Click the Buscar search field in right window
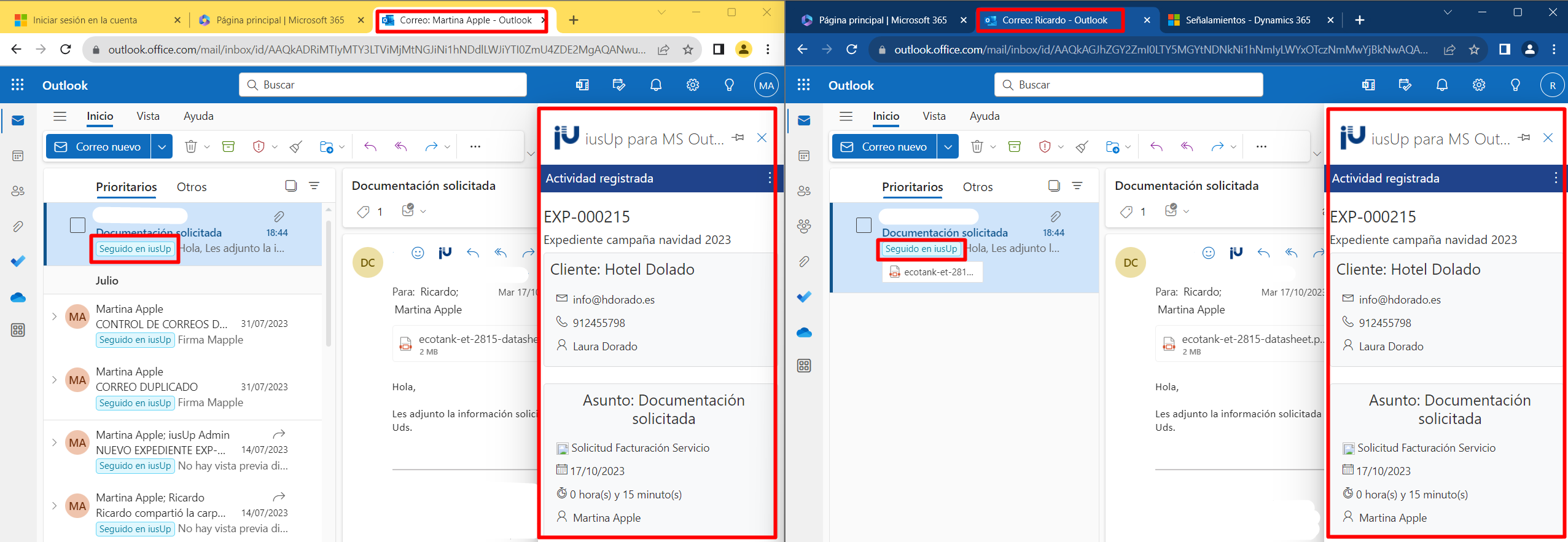Image resolution: width=1568 pixels, height=542 pixels. click(1130, 85)
